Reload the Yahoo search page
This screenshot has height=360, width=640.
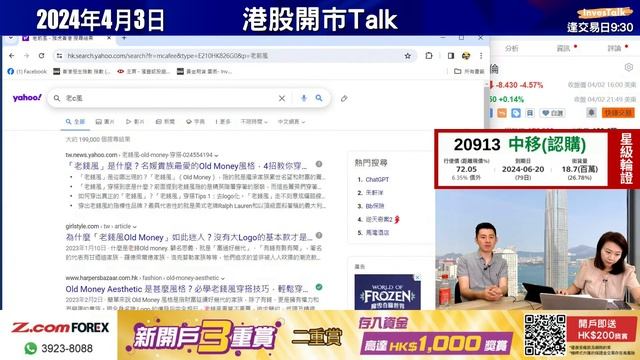coord(42,56)
